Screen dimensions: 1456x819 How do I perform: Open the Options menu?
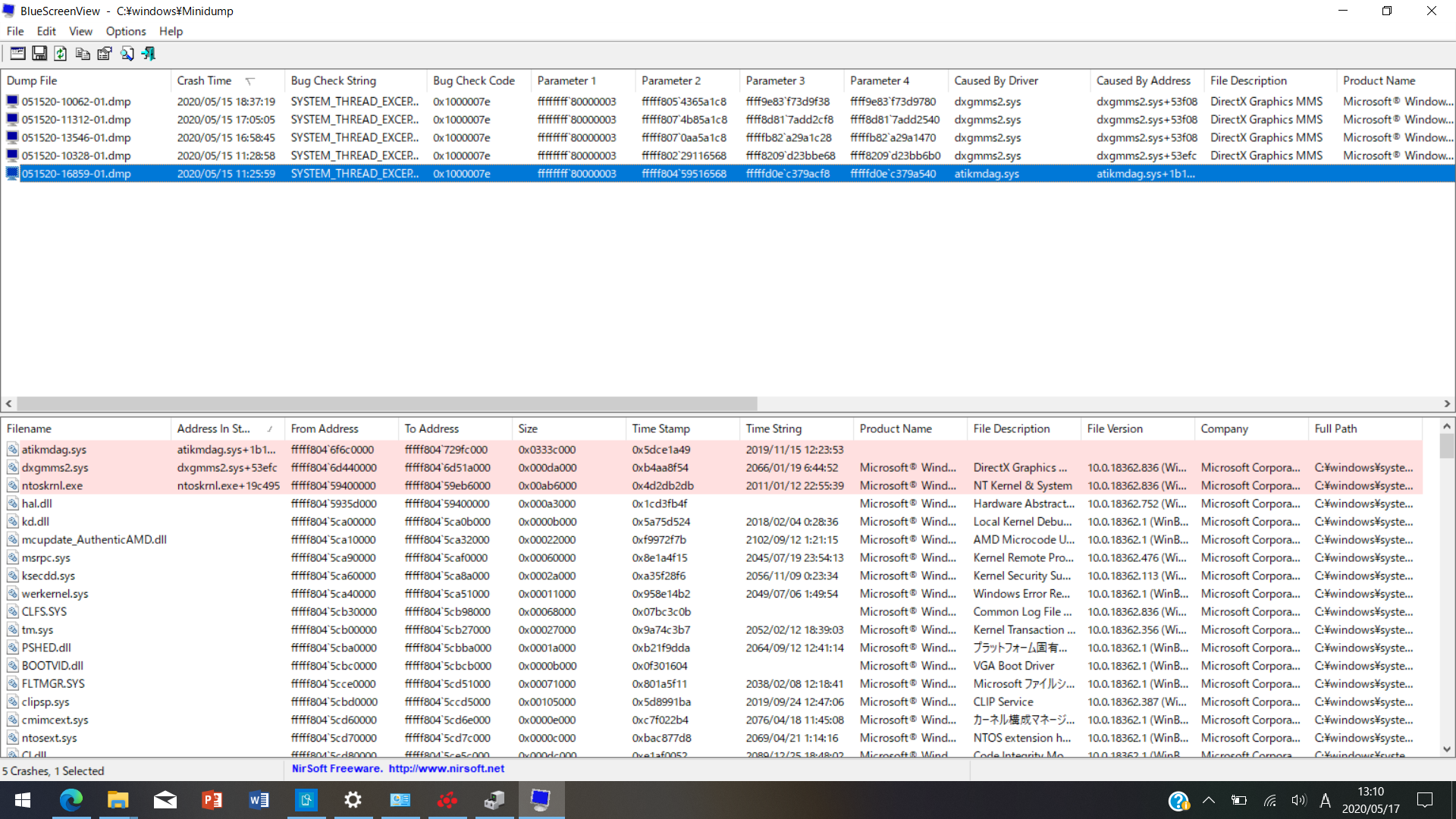[126, 31]
